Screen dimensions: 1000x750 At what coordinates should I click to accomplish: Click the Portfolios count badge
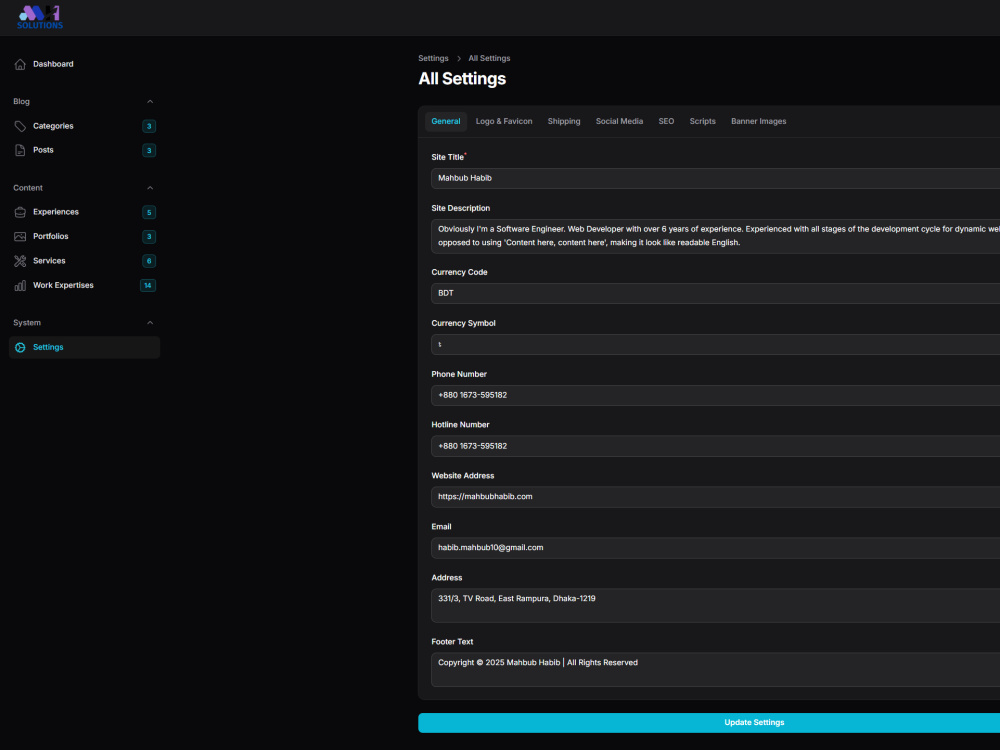point(149,237)
